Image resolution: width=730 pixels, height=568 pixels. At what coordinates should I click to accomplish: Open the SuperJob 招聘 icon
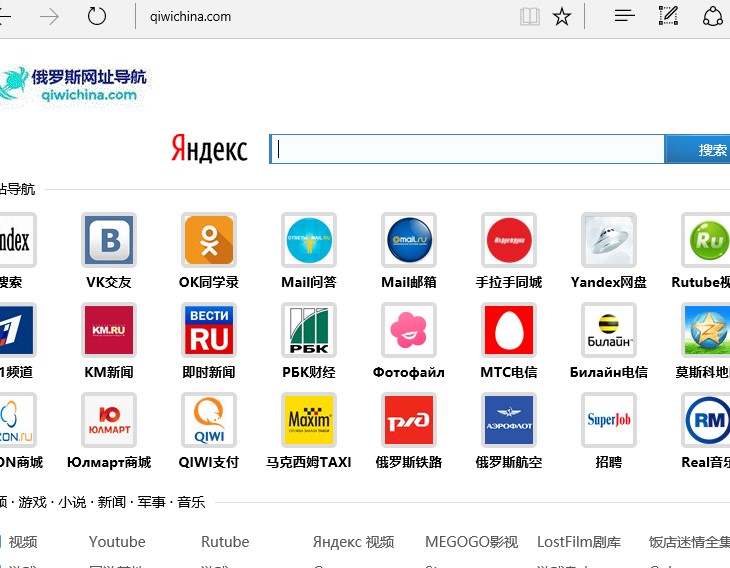(609, 420)
